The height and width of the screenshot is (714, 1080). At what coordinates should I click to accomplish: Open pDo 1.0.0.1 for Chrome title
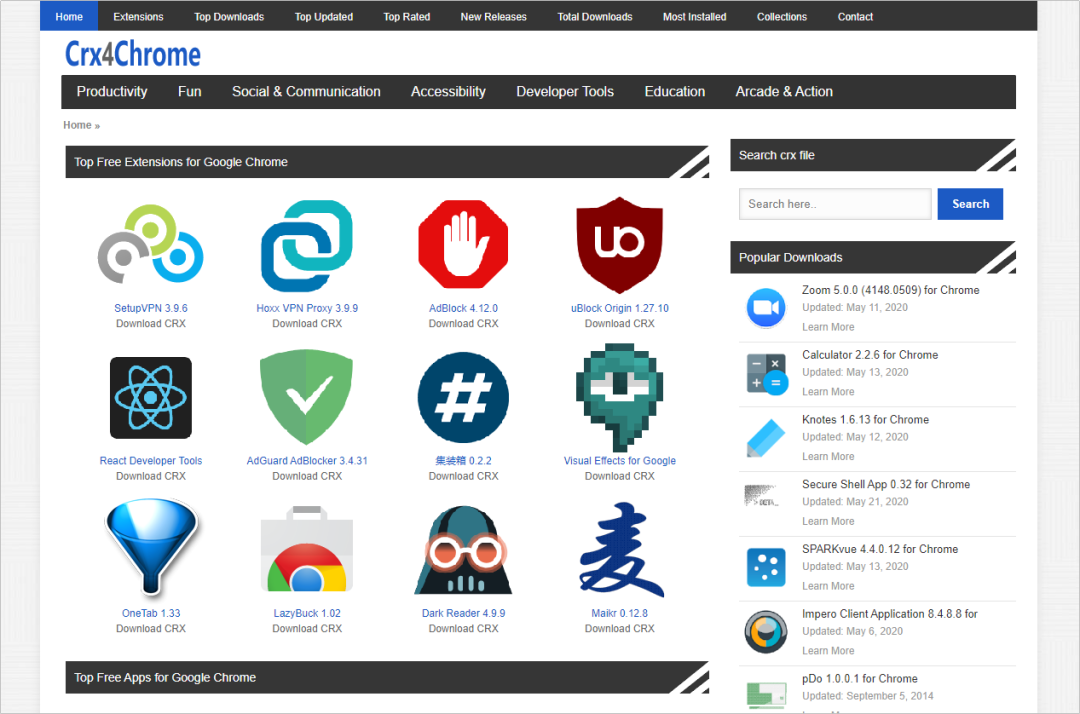point(860,678)
